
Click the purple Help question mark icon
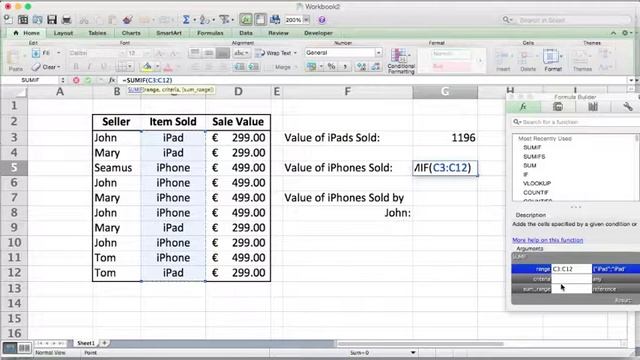tap(322, 20)
